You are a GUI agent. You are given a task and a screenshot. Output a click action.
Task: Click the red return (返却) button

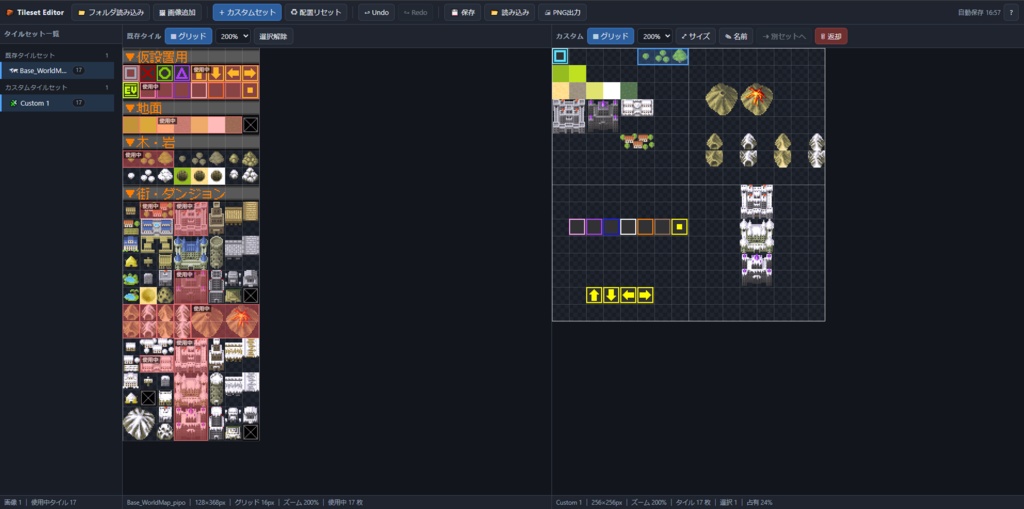pos(831,36)
